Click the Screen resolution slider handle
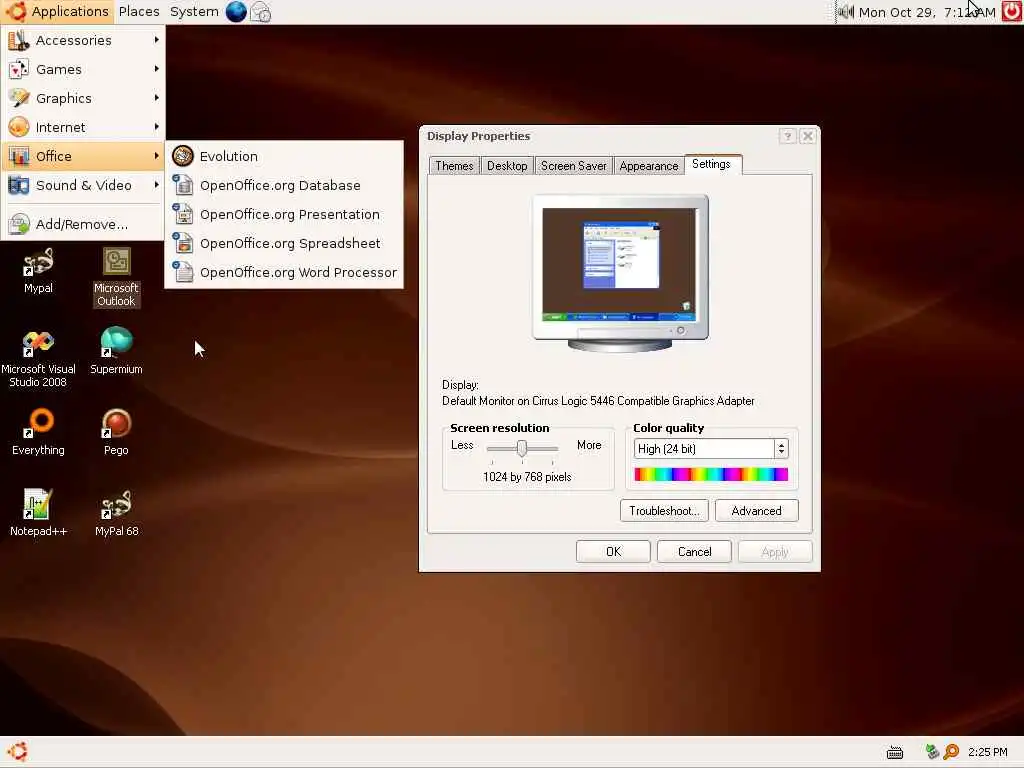This screenshot has height=768, width=1024. 522,448
